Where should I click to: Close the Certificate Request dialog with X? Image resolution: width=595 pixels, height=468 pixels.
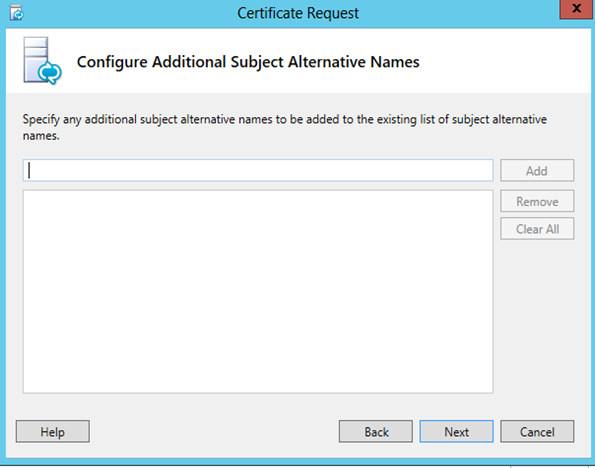(x=576, y=8)
